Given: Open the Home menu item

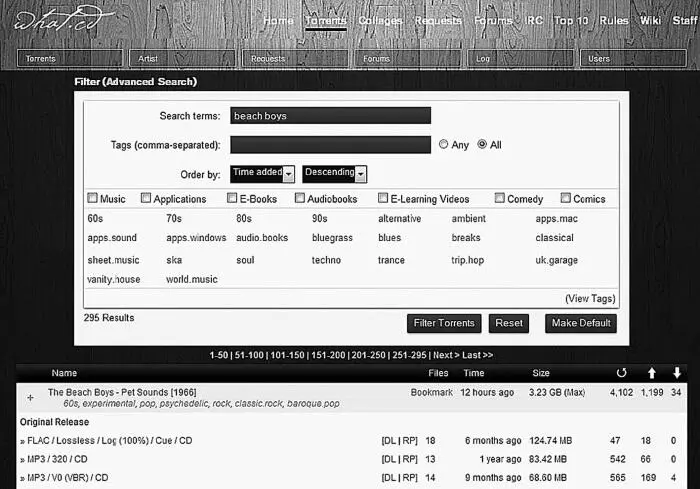Looking at the screenshot, I should click(278, 21).
